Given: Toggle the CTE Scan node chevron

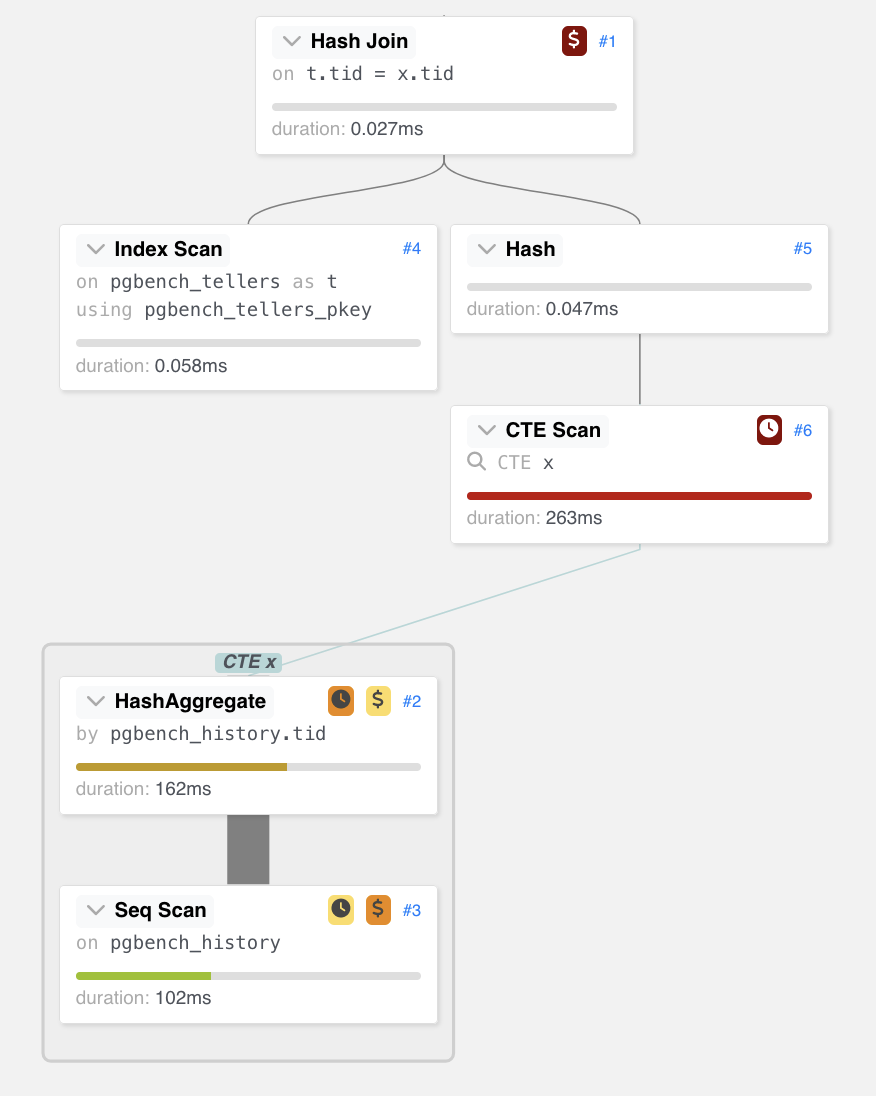Looking at the screenshot, I should pos(487,430).
